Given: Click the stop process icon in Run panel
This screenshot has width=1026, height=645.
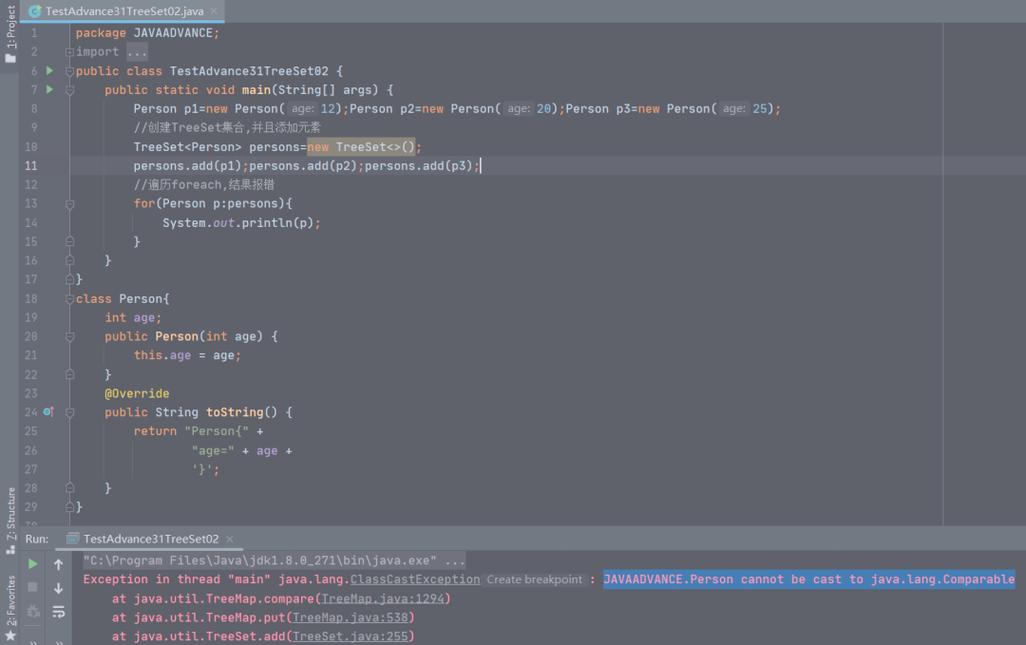Looking at the screenshot, I should pos(32,587).
